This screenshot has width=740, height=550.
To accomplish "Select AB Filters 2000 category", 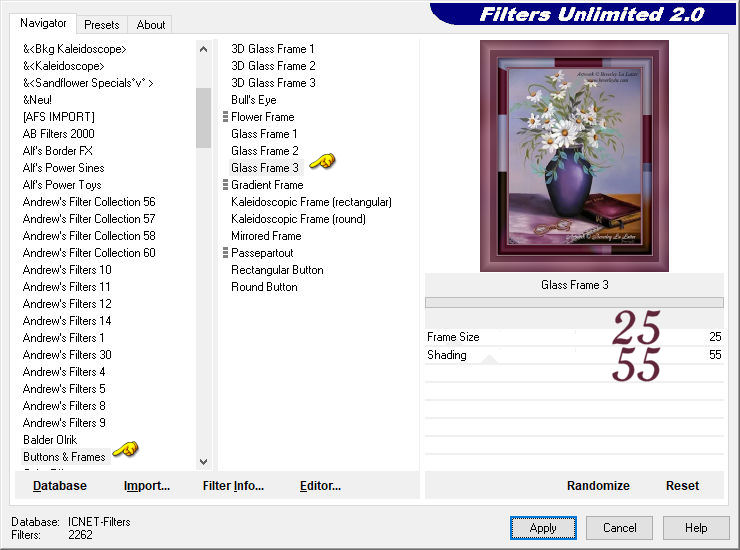I will (x=59, y=134).
